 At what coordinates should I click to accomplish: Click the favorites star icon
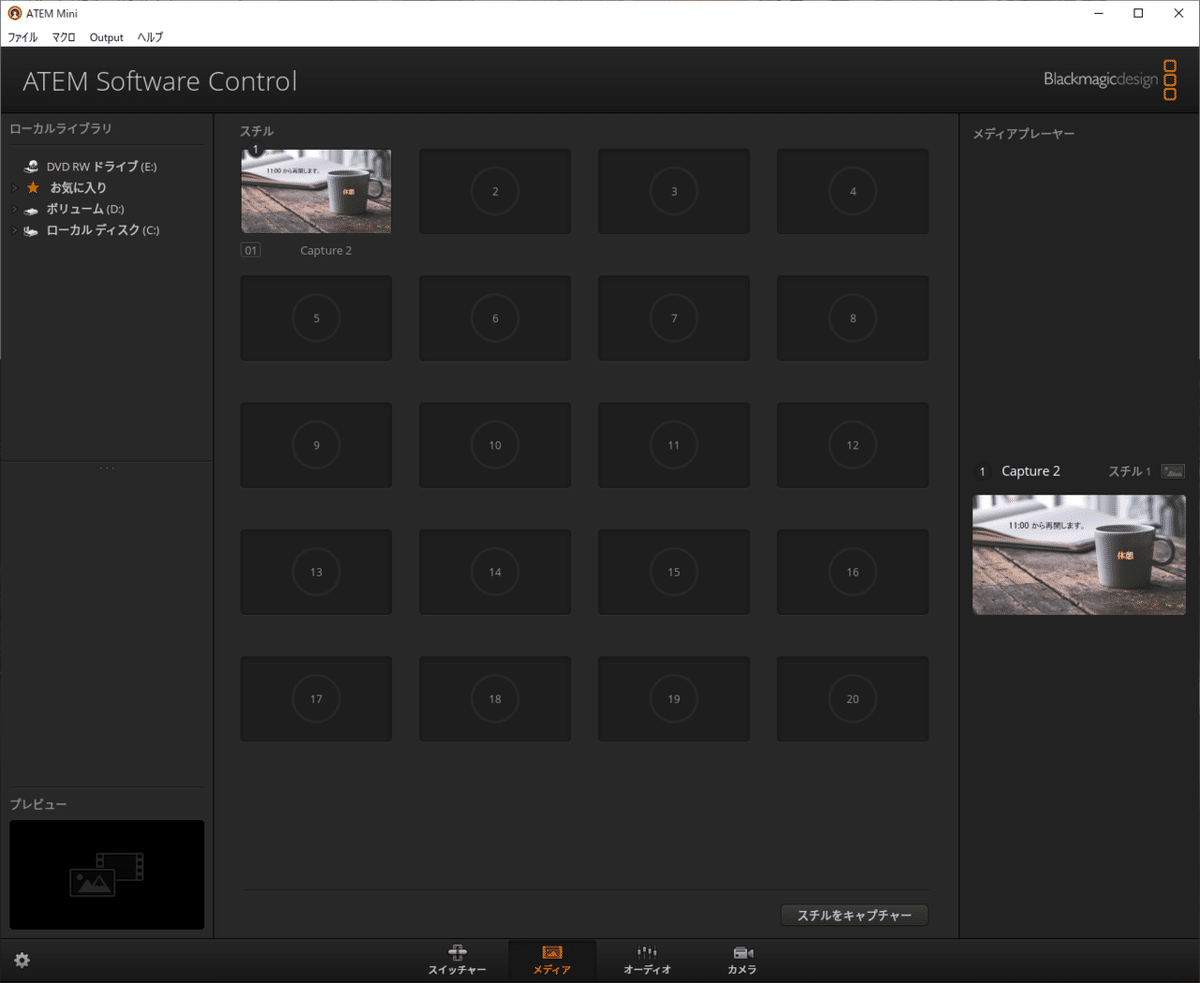pos(33,187)
